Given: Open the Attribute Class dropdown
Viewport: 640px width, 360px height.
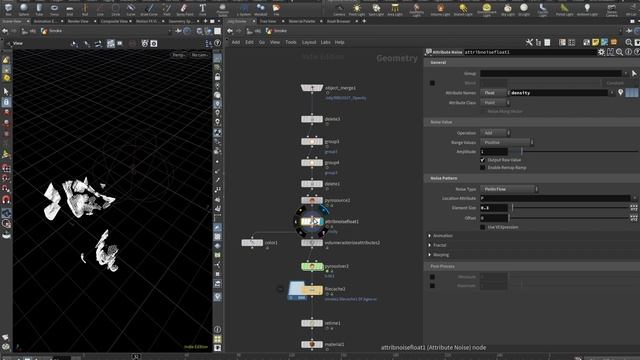Looking at the screenshot, I should click(495, 103).
